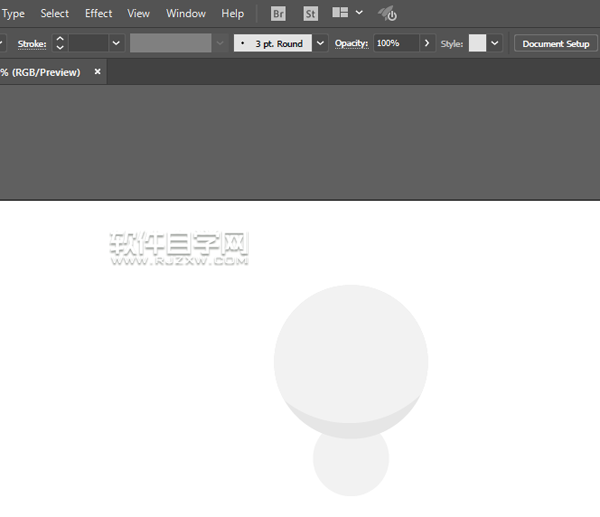The image size is (600, 517).
Task: Click the GPU performance rocket icon
Action: pos(388,14)
